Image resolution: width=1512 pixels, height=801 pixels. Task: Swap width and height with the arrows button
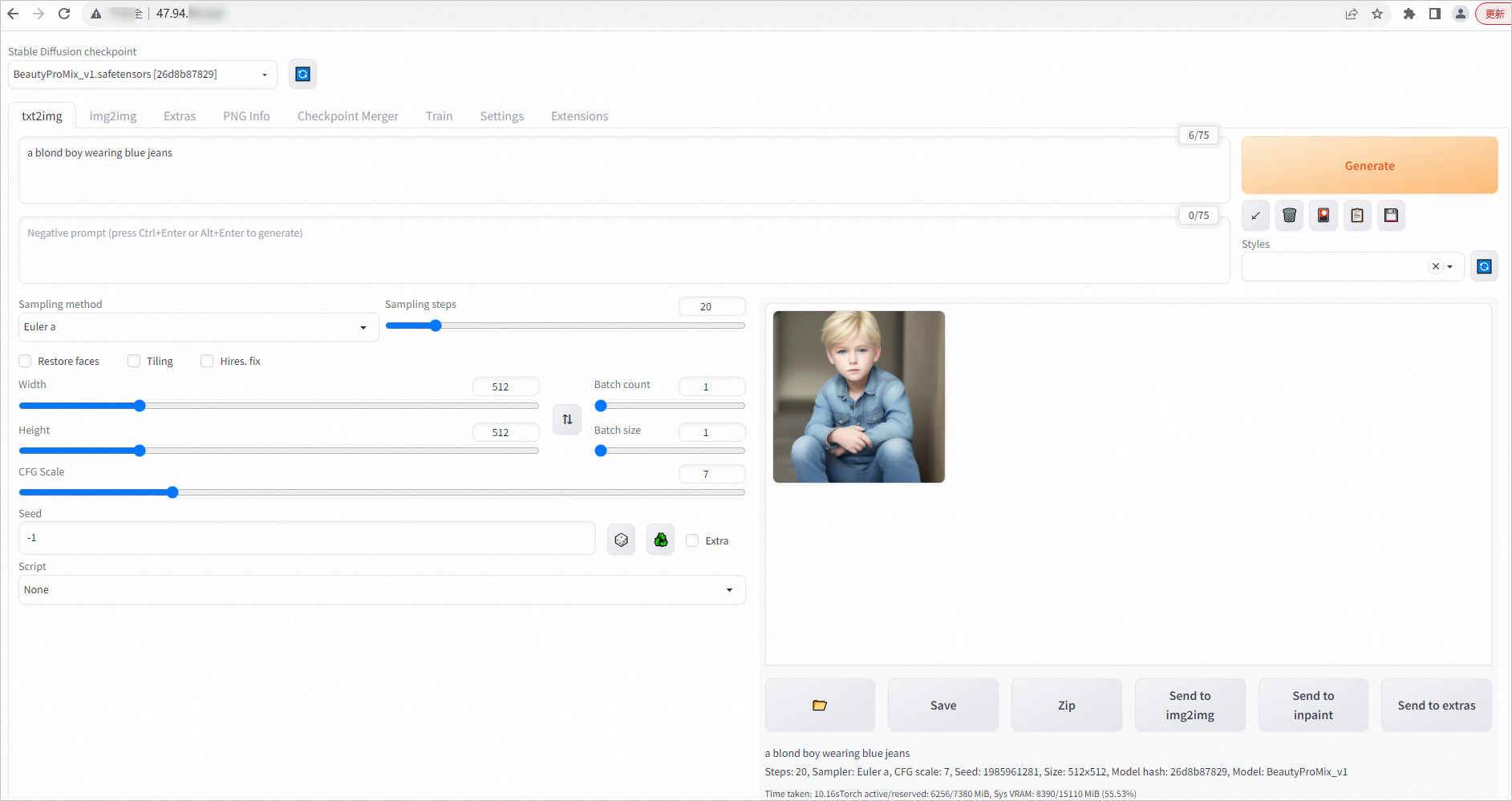[567, 419]
